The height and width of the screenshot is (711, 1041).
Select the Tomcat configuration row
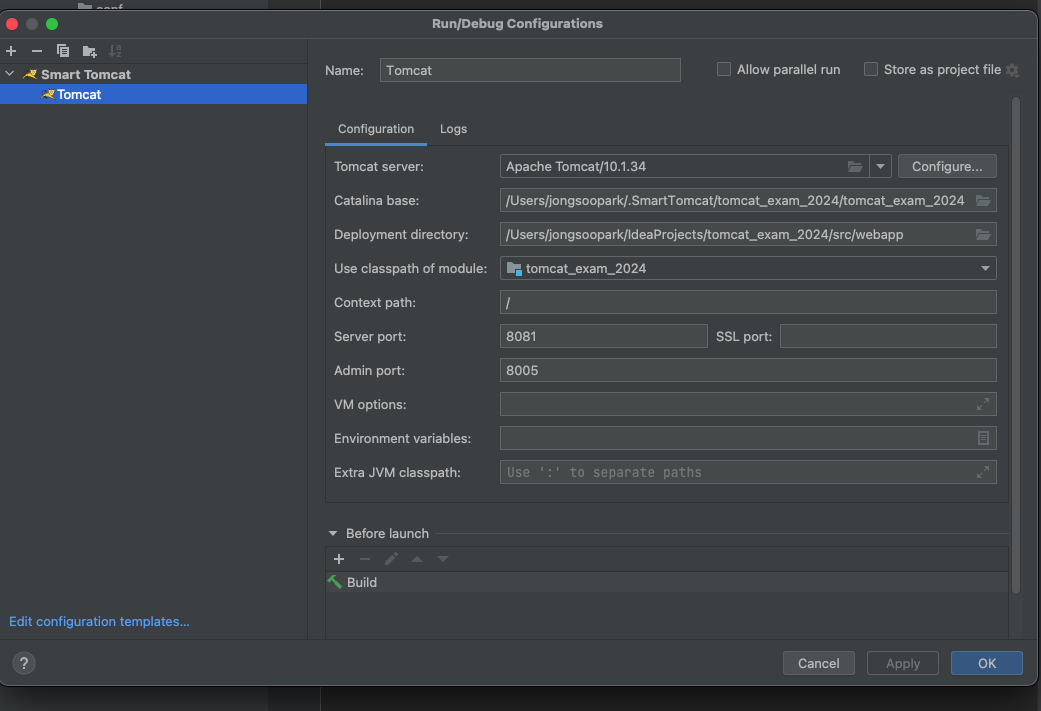pyautogui.click(x=153, y=94)
